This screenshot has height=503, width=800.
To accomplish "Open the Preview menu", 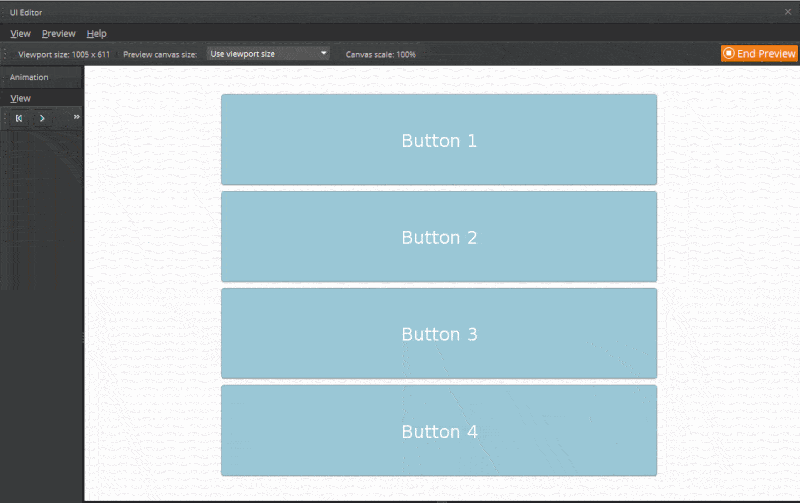I will pyautogui.click(x=58, y=34).
